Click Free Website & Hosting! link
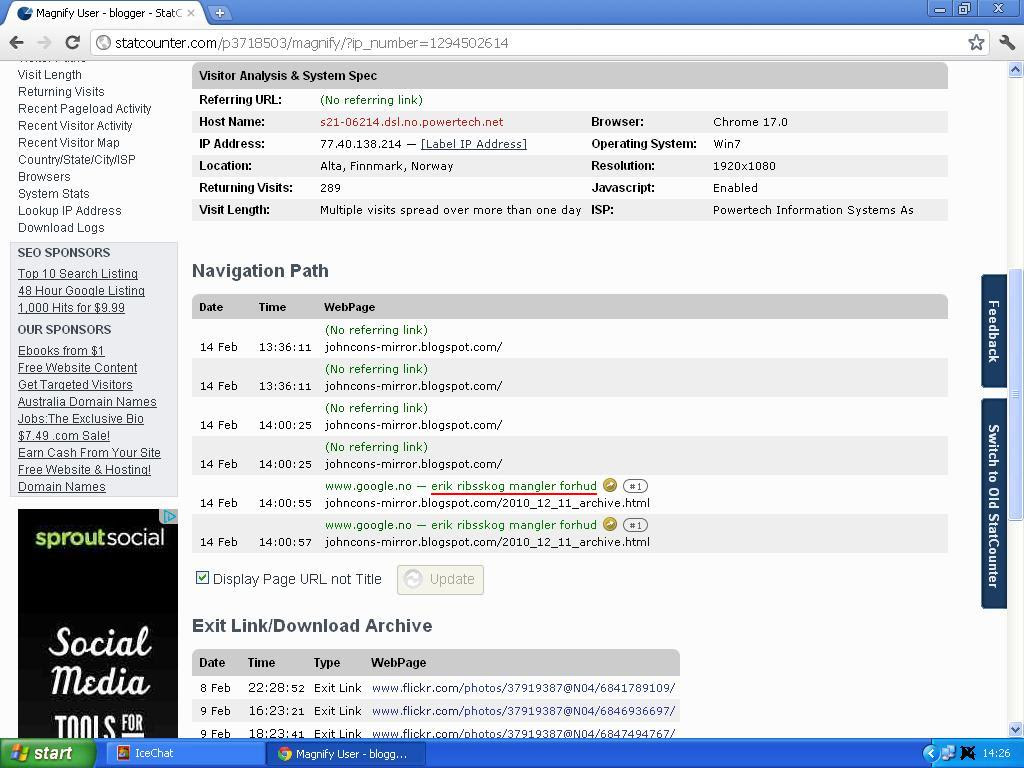 [84, 470]
